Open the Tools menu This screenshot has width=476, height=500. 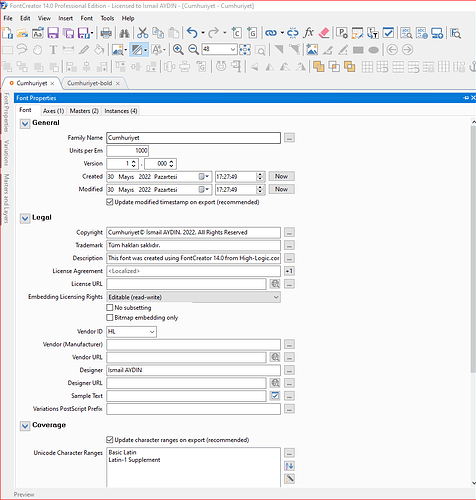coord(107,18)
